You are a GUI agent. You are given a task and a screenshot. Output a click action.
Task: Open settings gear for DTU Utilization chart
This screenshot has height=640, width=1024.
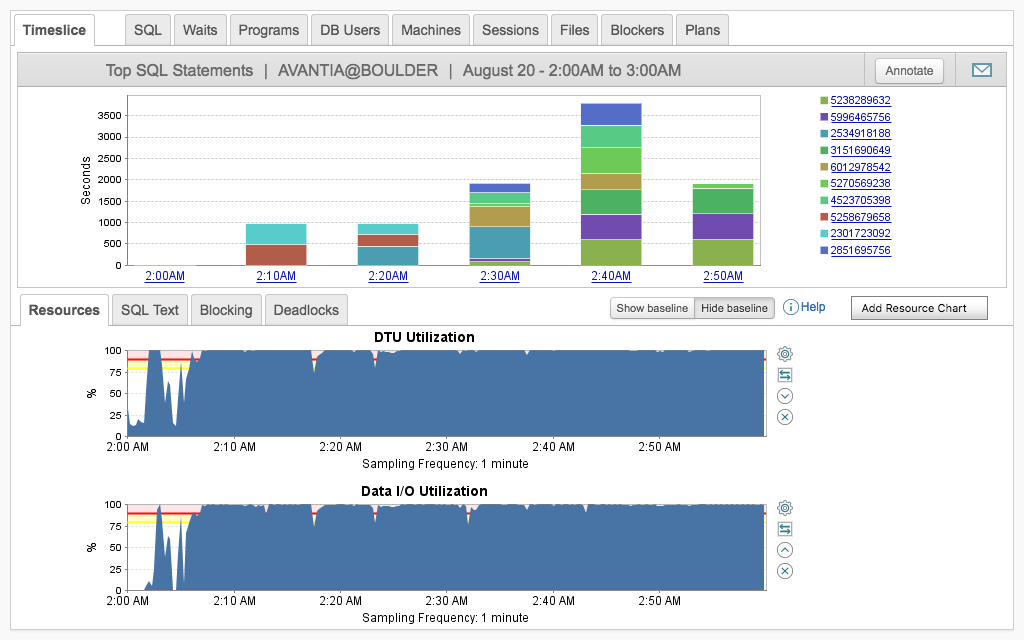point(784,353)
